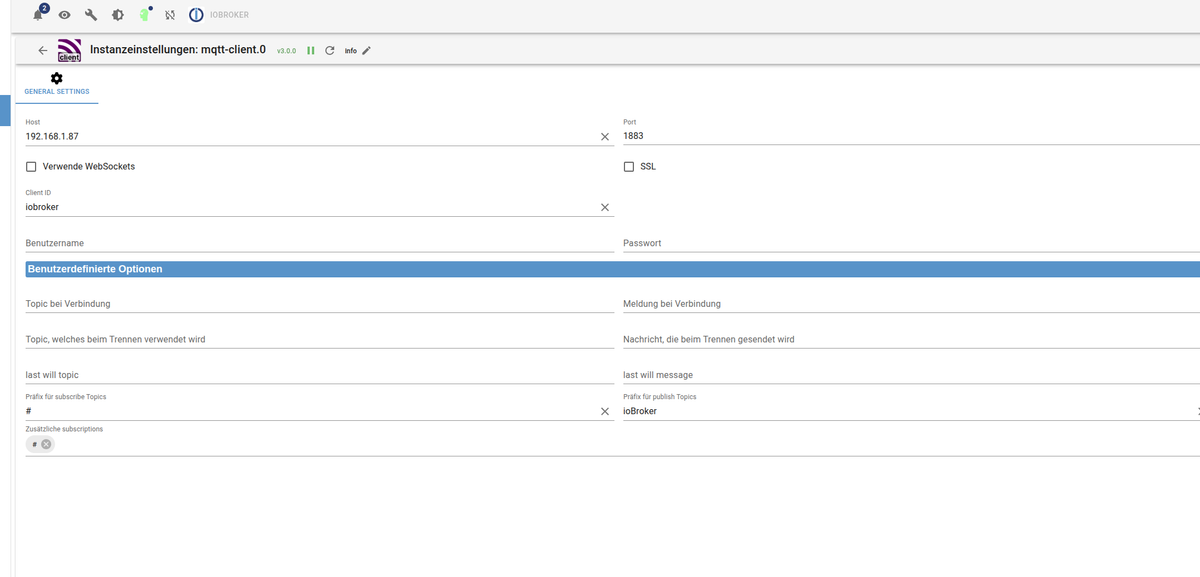The height and width of the screenshot is (577, 1200).
Task: Focus the Benutzername field
Action: point(319,243)
